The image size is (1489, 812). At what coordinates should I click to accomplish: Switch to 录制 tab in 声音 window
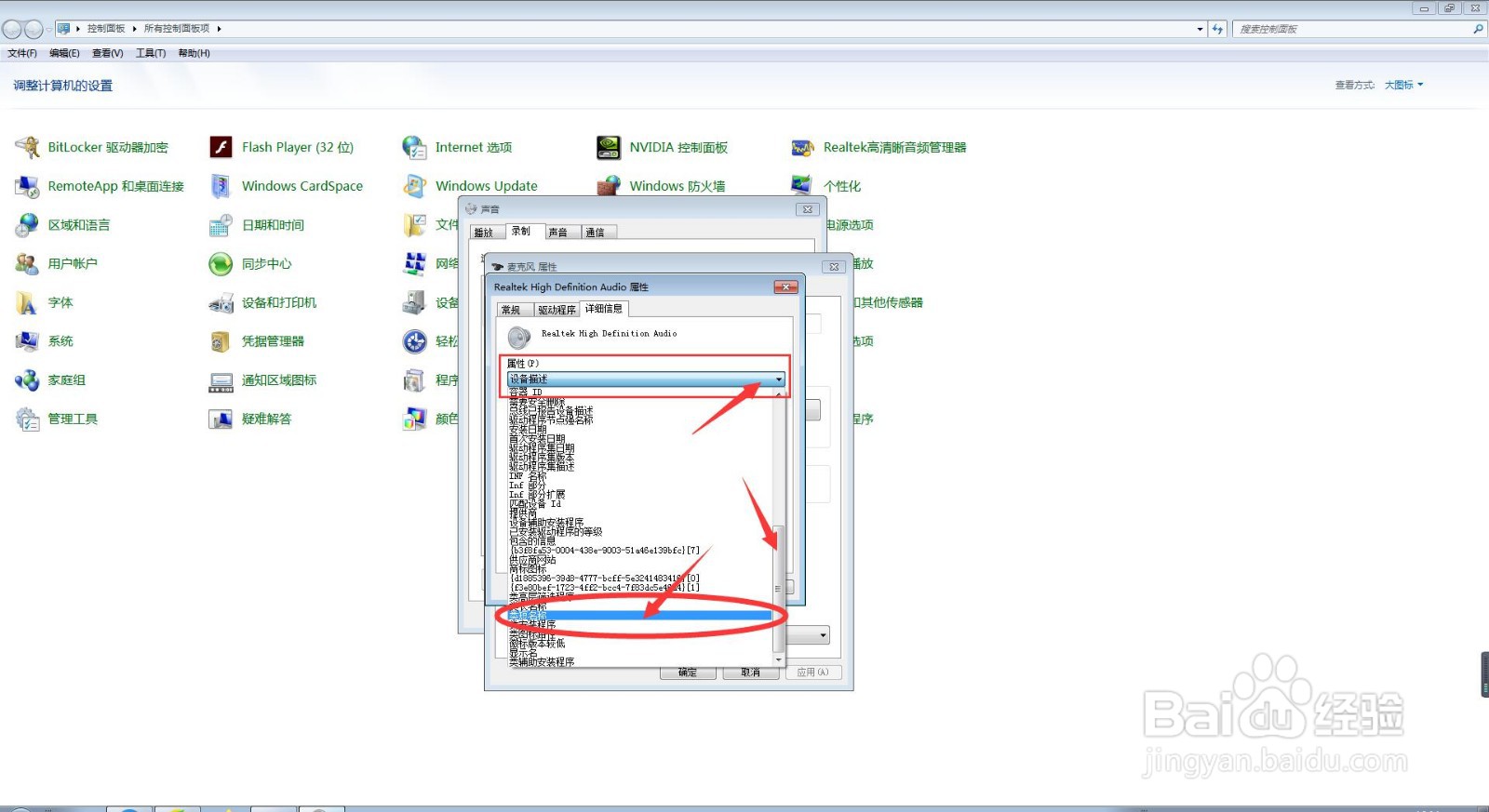pyautogui.click(x=523, y=232)
